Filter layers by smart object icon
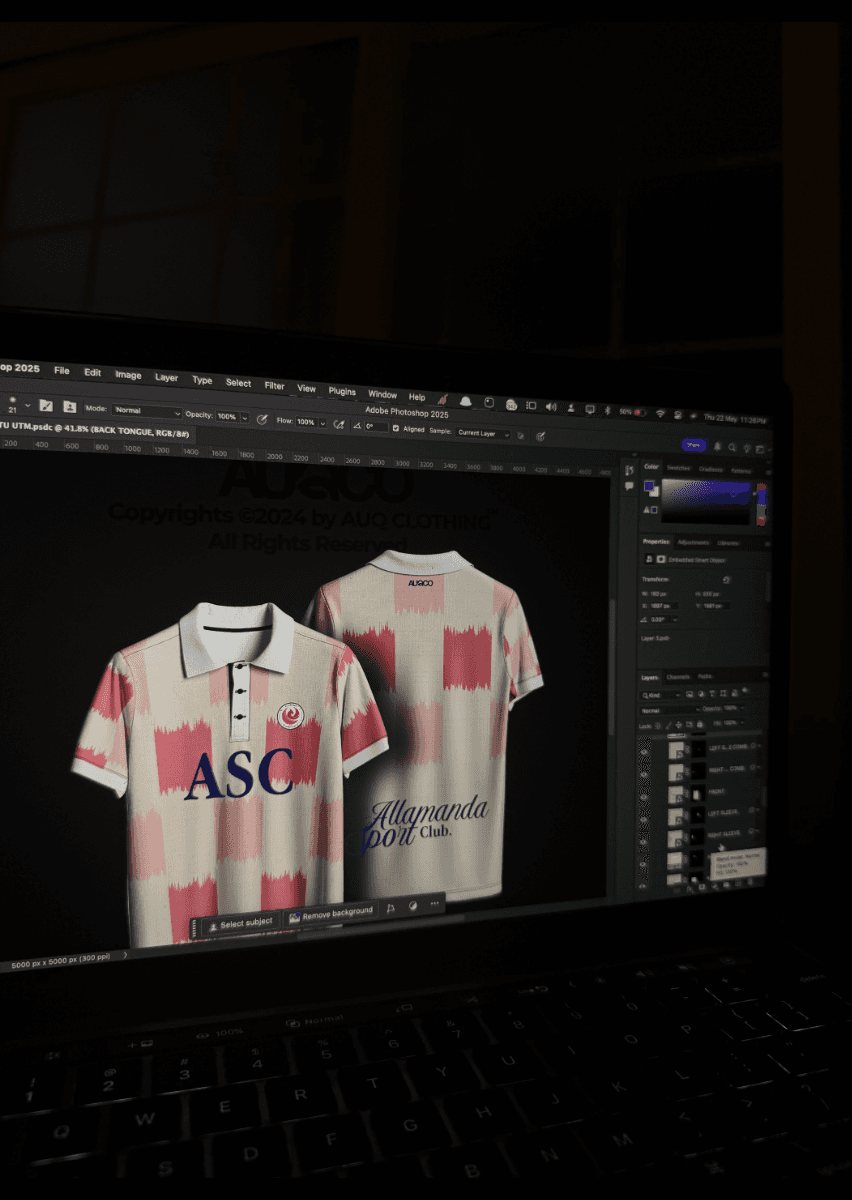The image size is (852, 1200). 734,694
